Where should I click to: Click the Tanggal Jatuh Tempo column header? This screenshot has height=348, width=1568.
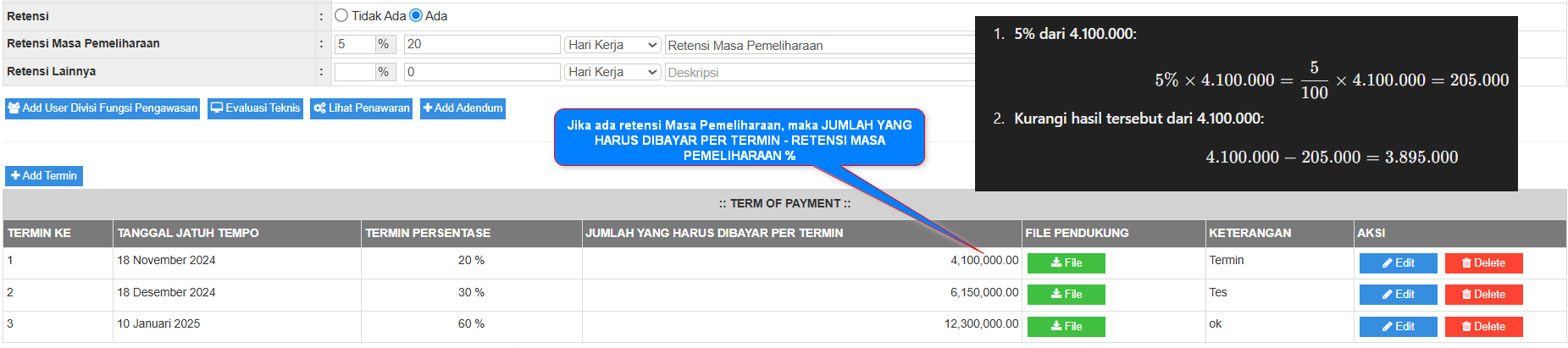pyautogui.click(x=188, y=233)
